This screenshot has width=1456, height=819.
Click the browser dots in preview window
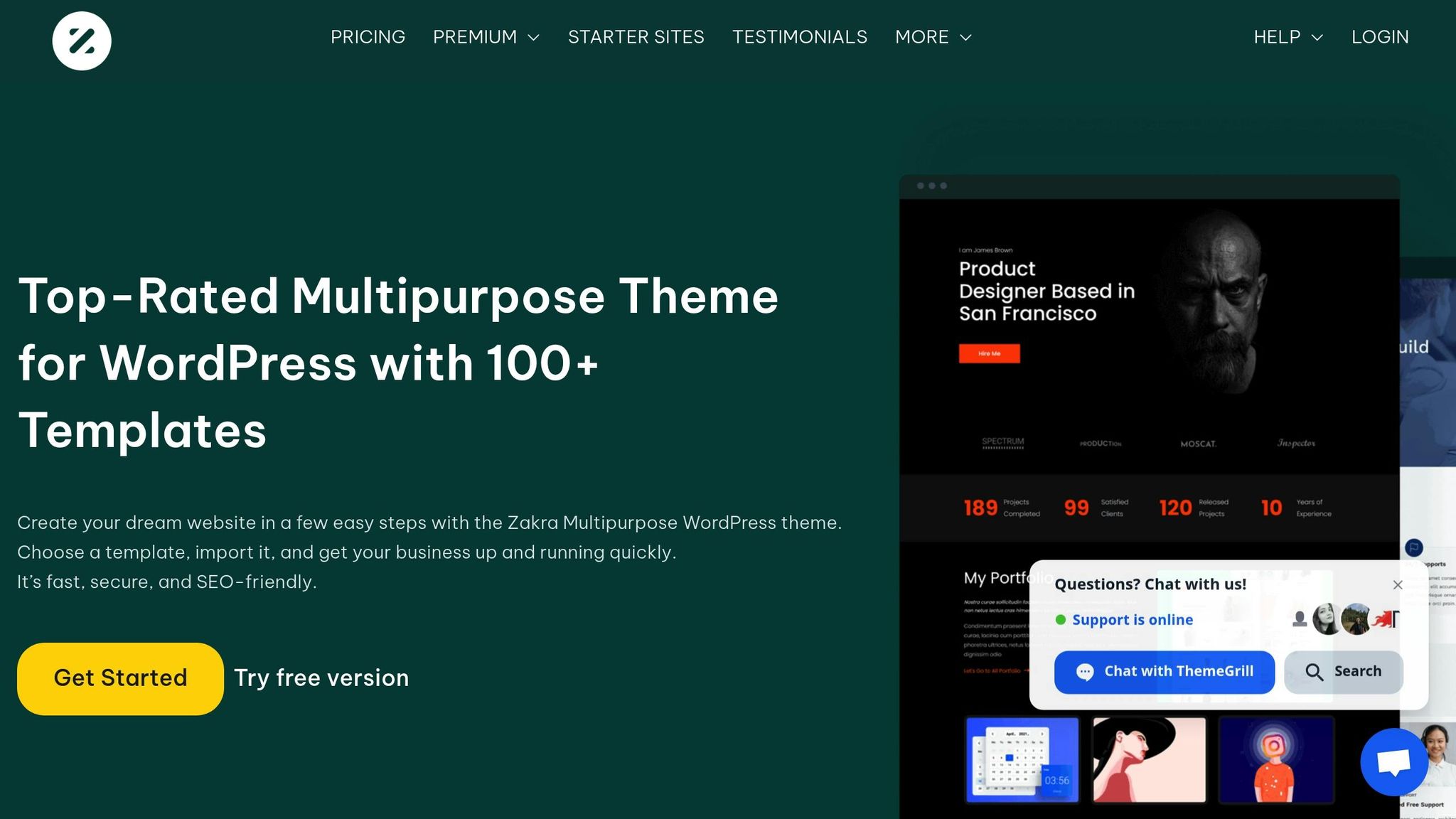[932, 186]
